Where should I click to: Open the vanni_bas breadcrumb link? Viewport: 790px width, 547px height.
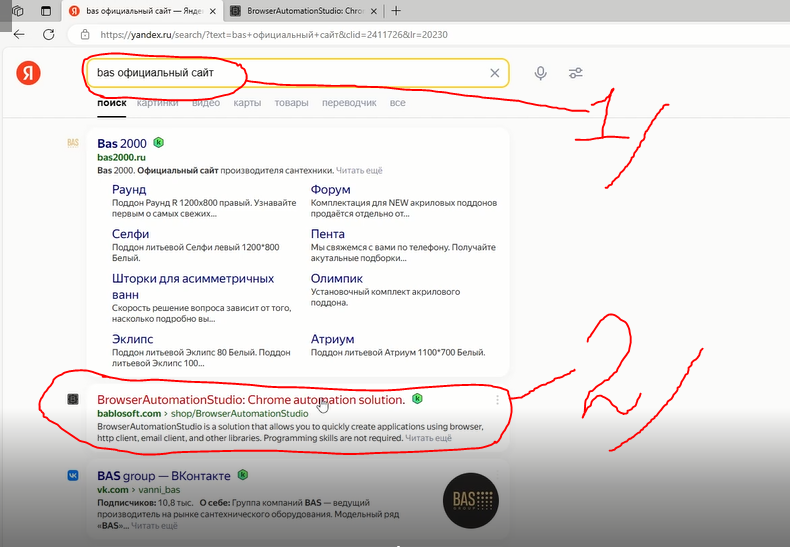point(159,490)
